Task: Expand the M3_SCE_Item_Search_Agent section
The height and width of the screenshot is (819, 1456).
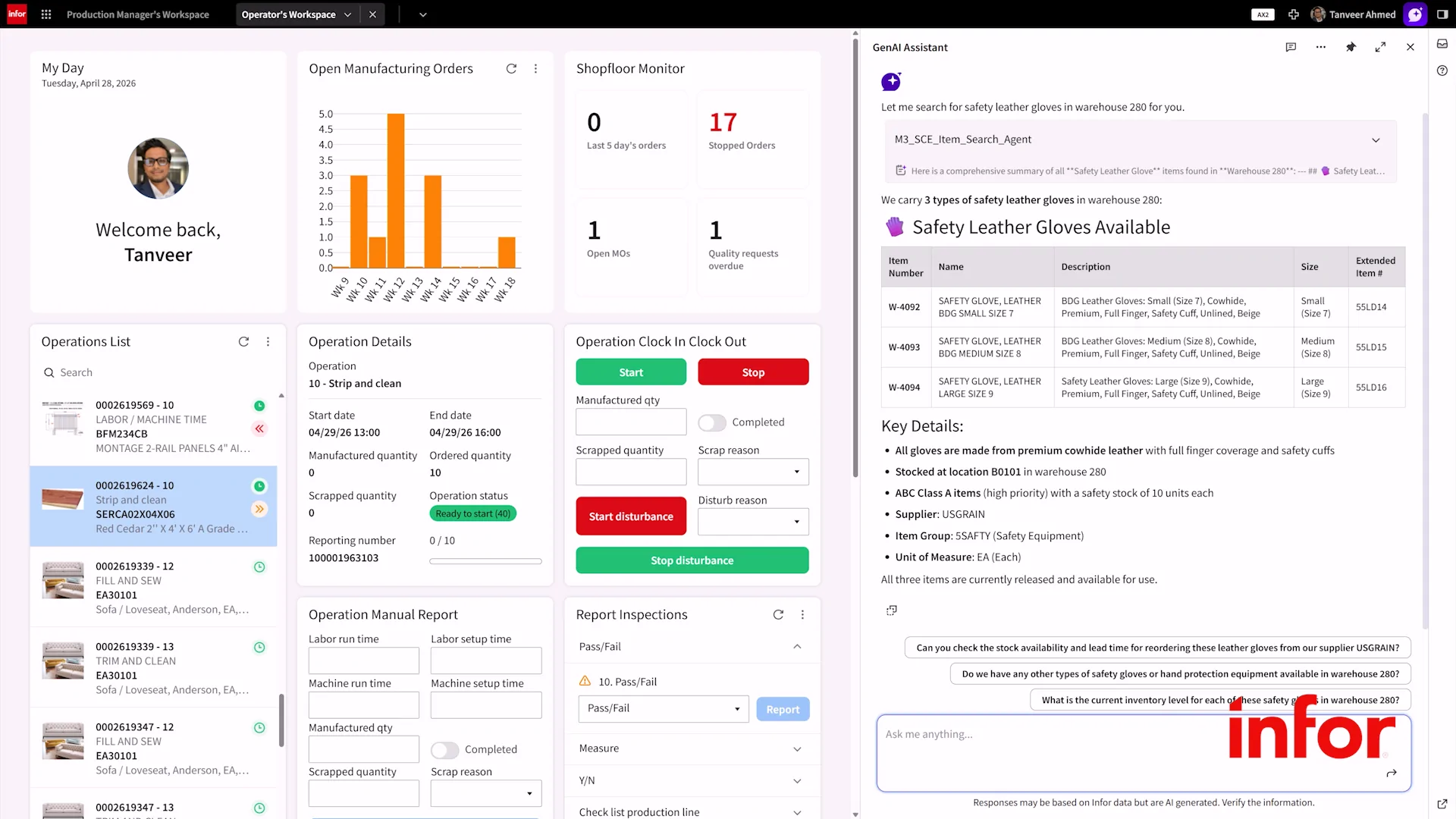Action: tap(1376, 140)
